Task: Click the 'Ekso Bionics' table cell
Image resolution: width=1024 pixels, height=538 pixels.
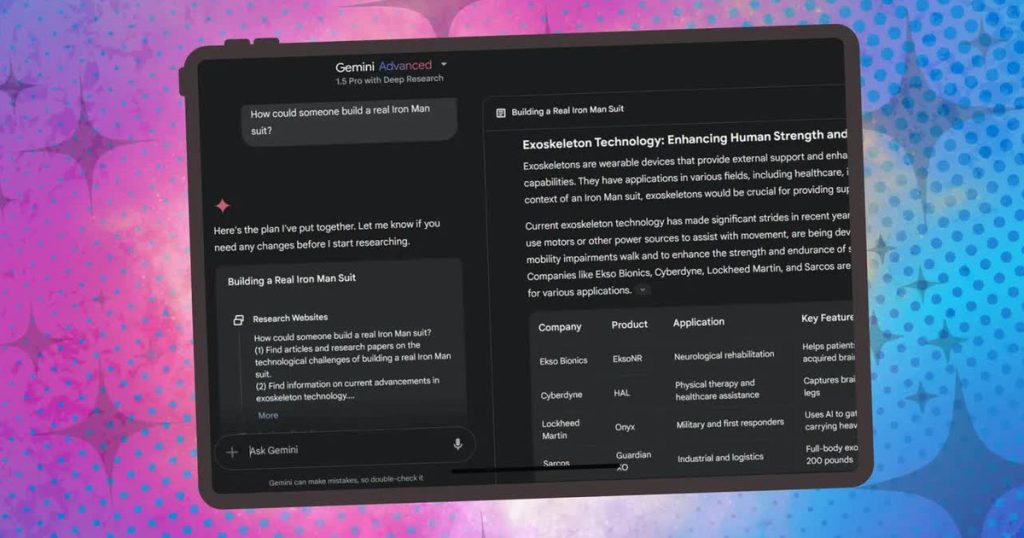Action: 563,360
